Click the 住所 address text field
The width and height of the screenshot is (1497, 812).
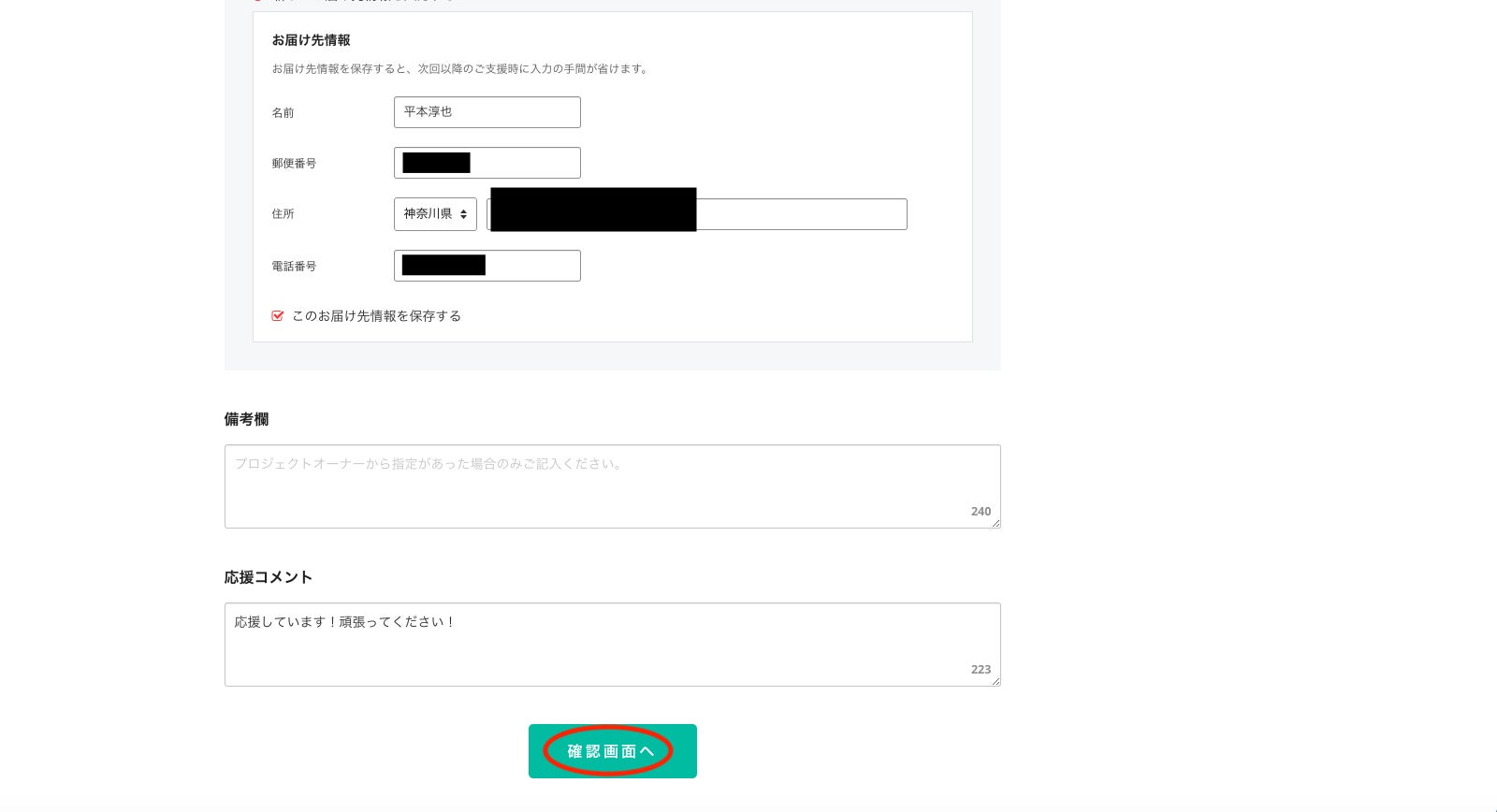pyautogui.click(x=801, y=214)
